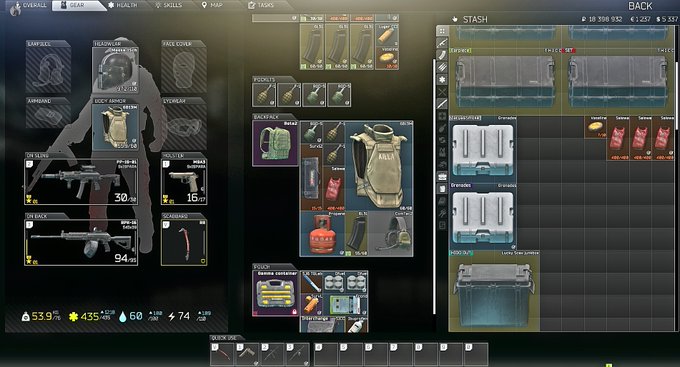
Task: Select the orange splint in pouch
Action: point(311,305)
